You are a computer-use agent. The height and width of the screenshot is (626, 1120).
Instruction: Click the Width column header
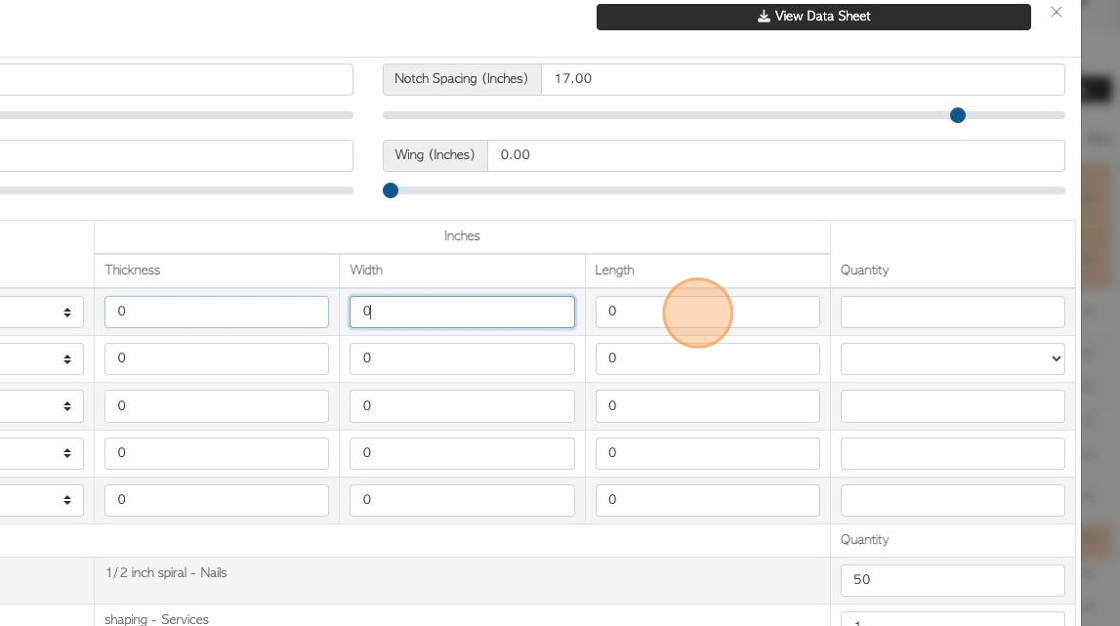(x=366, y=270)
